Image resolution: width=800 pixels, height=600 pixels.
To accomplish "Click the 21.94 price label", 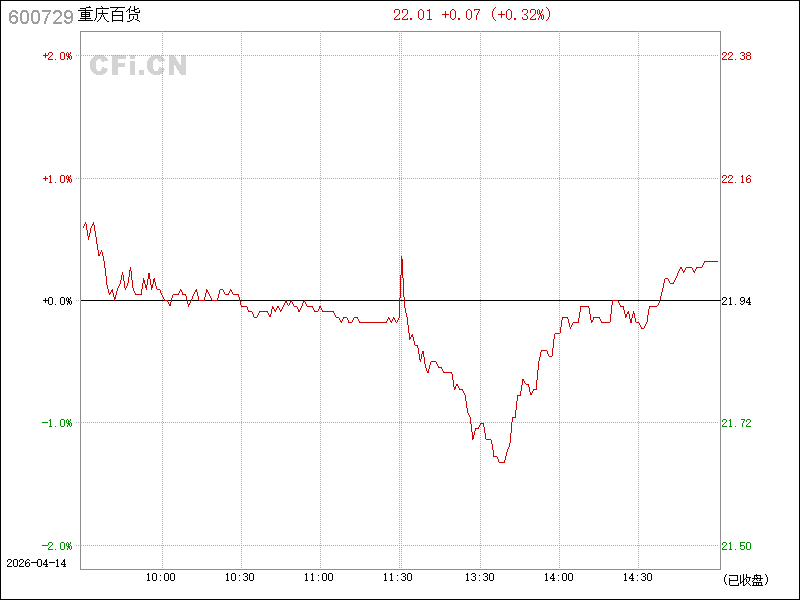I will pyautogui.click(x=736, y=301).
